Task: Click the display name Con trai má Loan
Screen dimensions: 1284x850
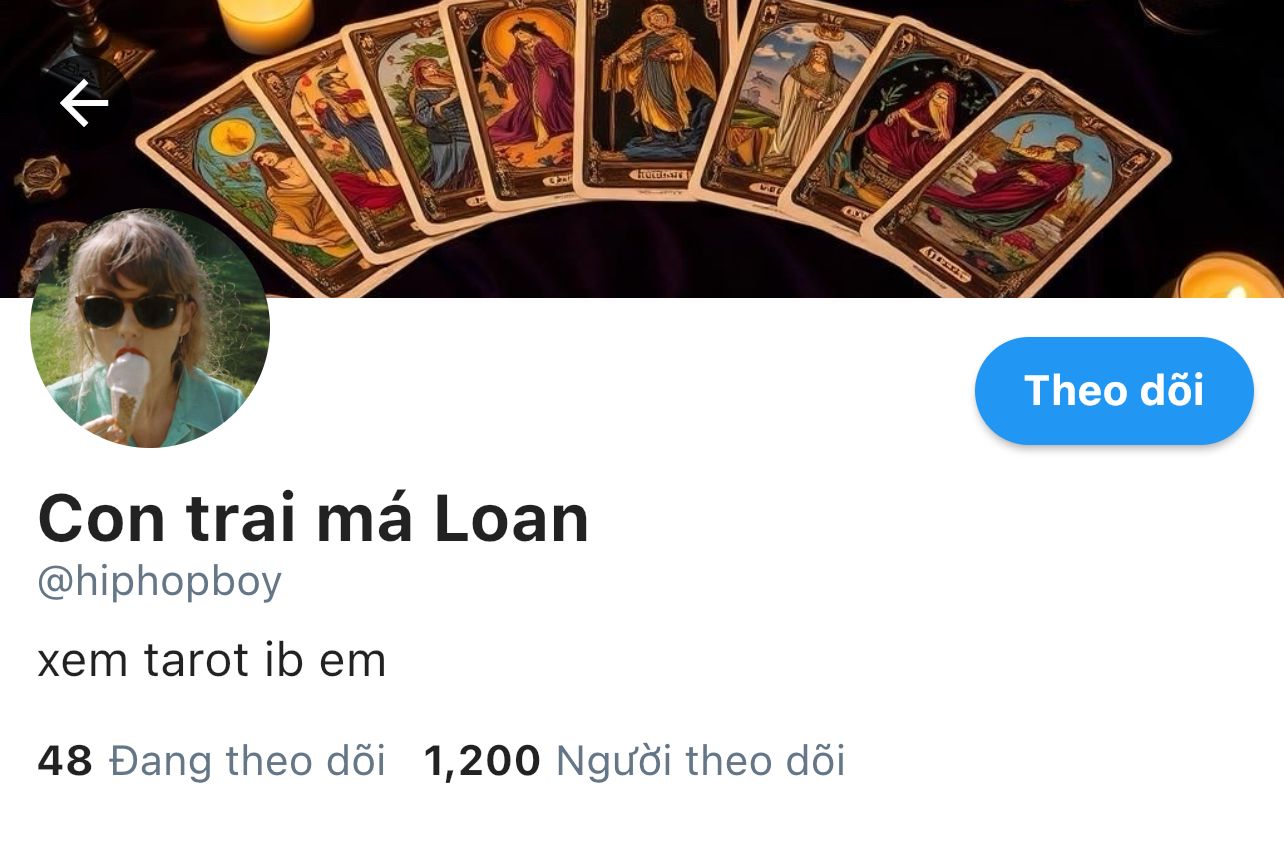Action: pos(313,519)
